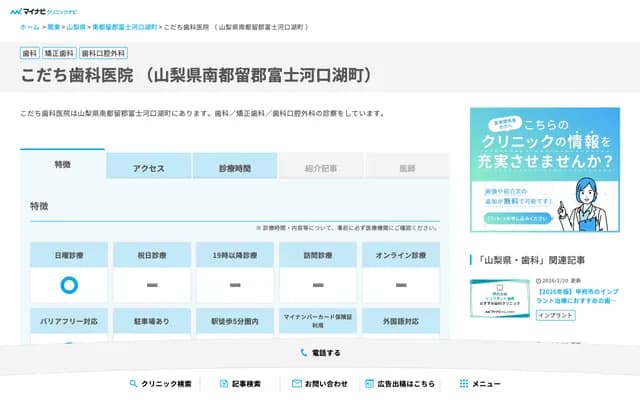This screenshot has width=640, height=400.
Task: Click the 広告出稿 monitor icon
Action: coord(369,384)
